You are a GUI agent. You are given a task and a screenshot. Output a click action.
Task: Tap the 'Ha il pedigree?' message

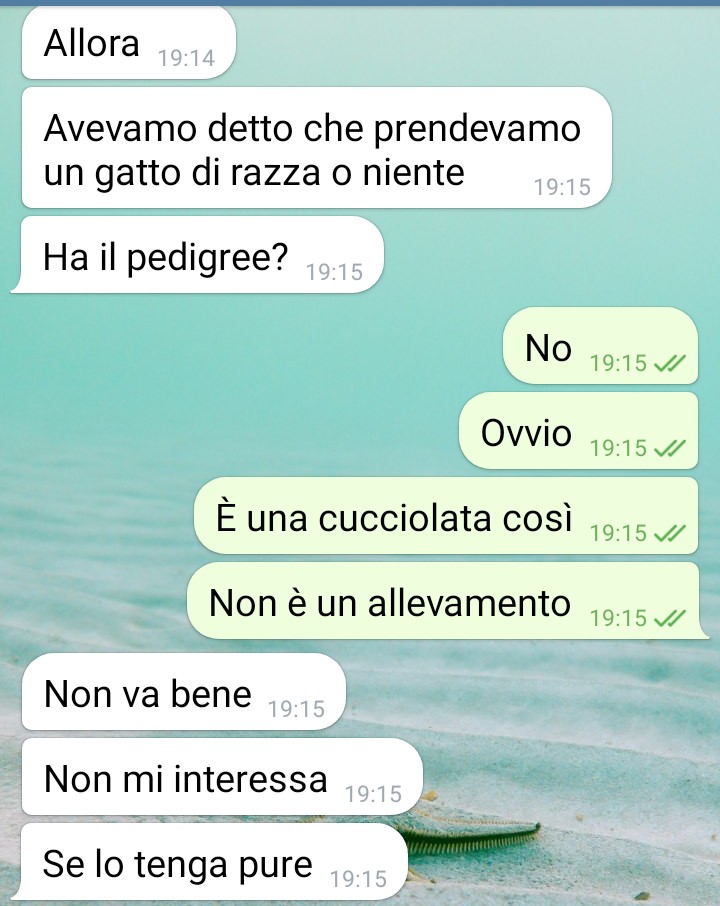[x=198, y=255]
